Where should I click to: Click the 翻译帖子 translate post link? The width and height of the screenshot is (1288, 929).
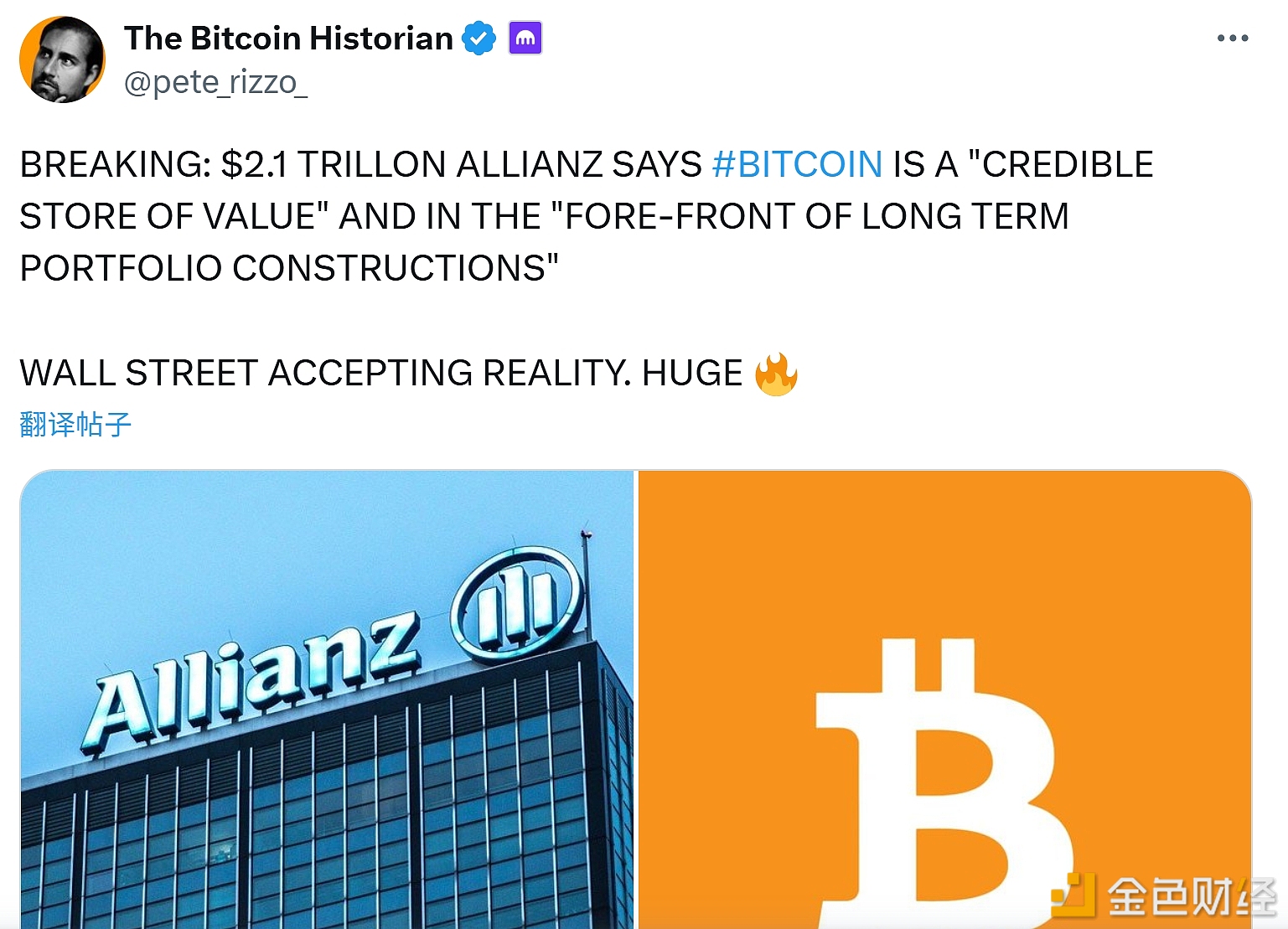click(75, 425)
